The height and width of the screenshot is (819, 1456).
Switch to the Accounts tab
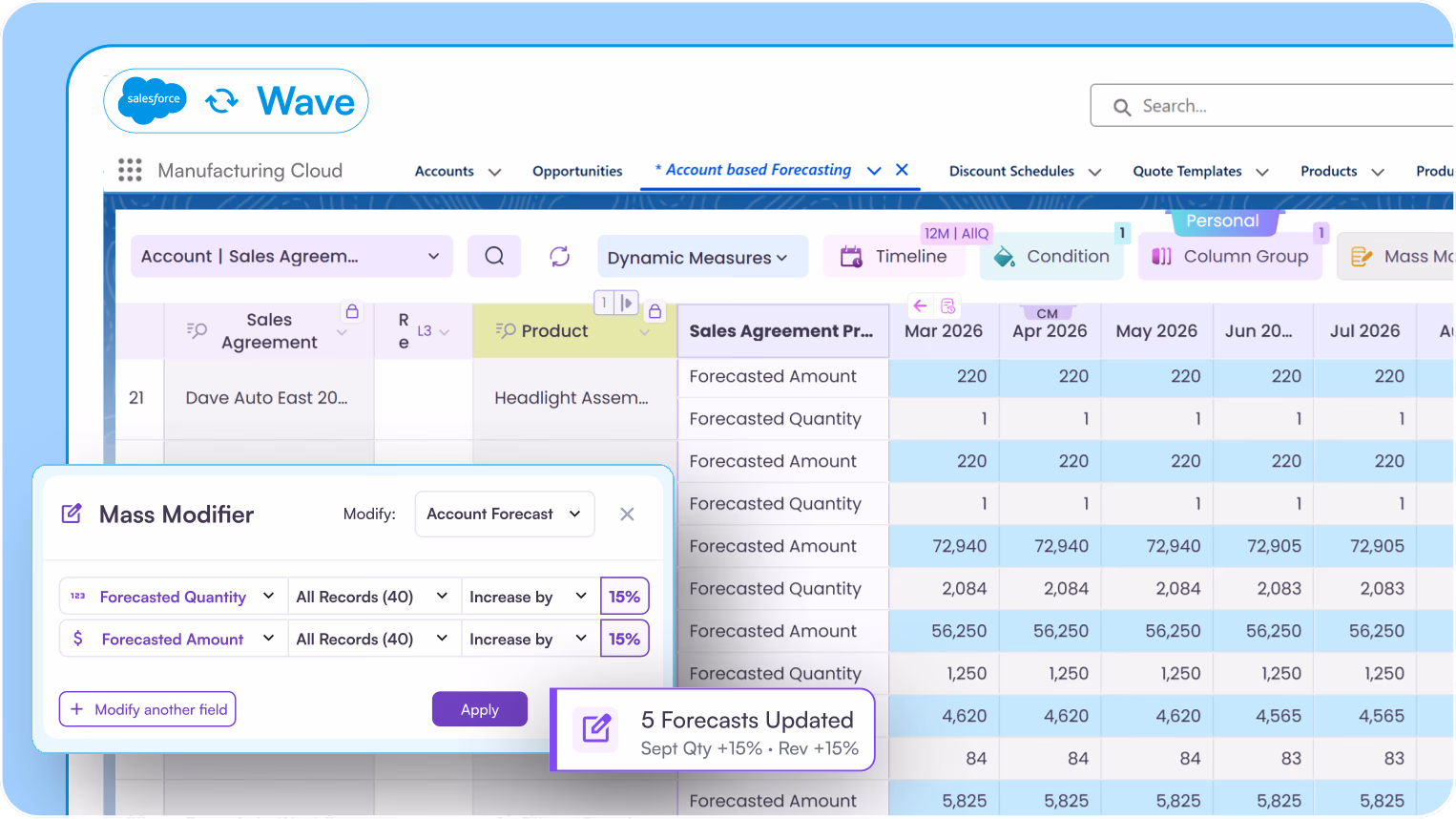[x=445, y=171]
